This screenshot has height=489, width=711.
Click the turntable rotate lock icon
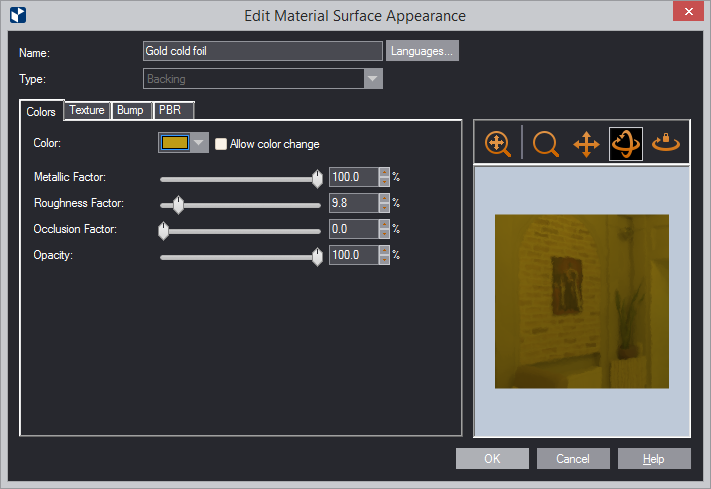click(666, 143)
